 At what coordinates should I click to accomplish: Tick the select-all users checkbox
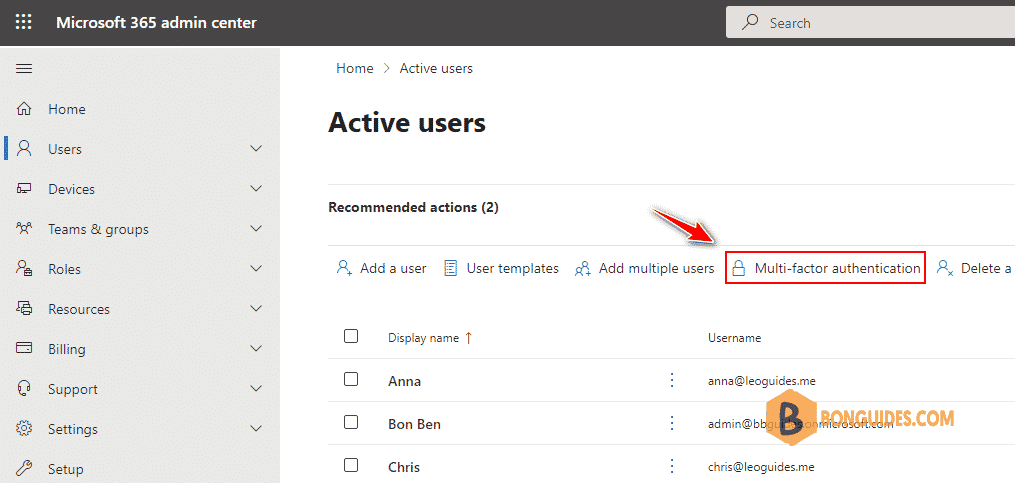point(351,336)
